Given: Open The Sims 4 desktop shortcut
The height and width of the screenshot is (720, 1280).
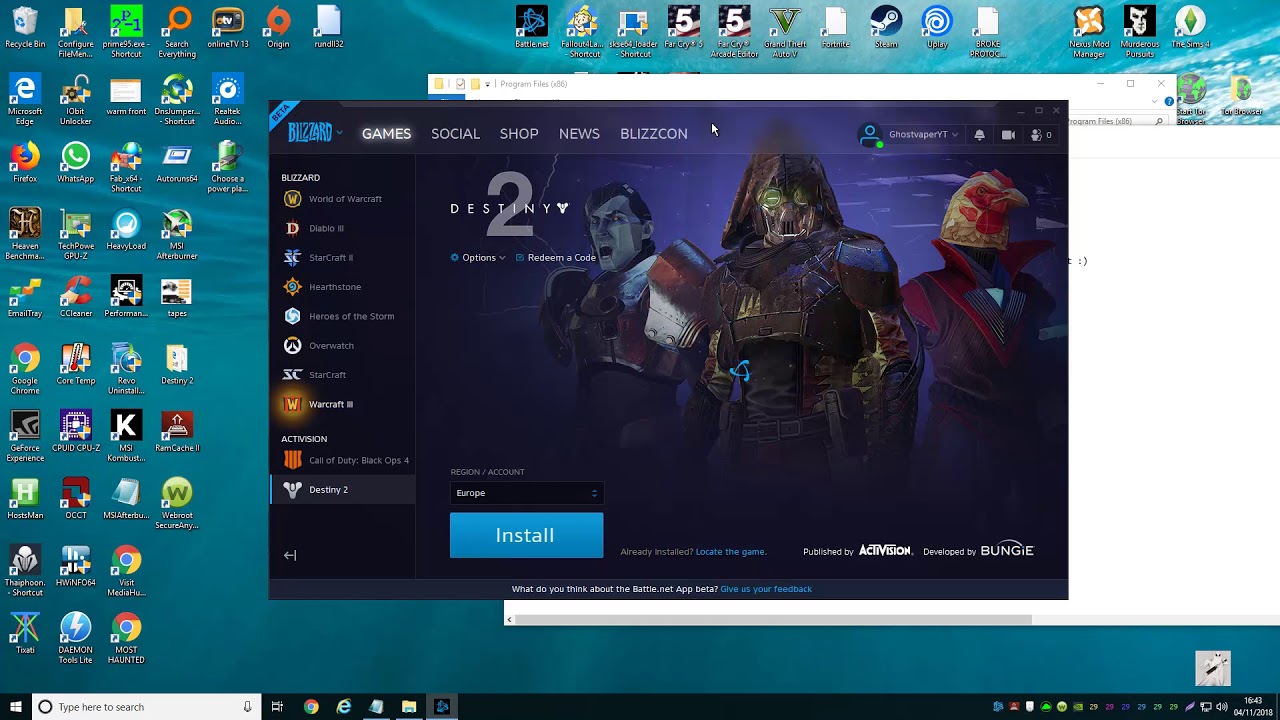Looking at the screenshot, I should [x=1190, y=28].
